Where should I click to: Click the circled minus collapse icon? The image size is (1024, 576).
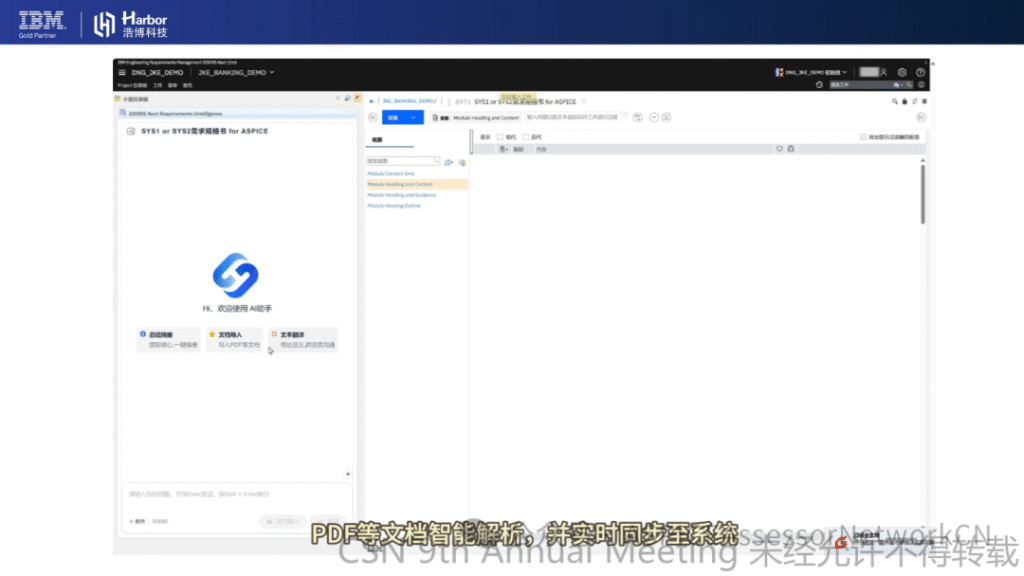click(x=654, y=118)
